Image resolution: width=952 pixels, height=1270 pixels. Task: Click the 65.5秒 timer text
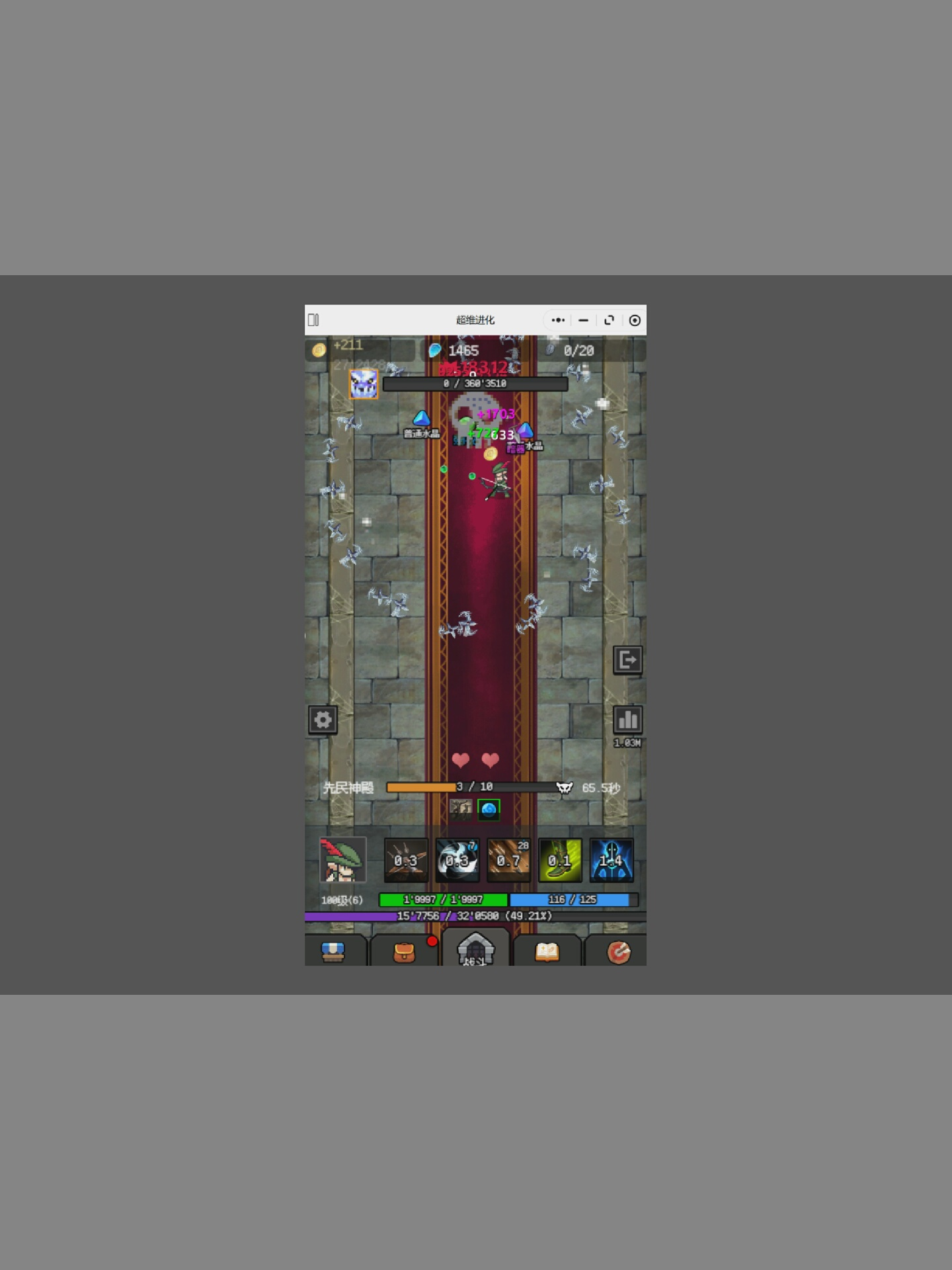tap(600, 788)
